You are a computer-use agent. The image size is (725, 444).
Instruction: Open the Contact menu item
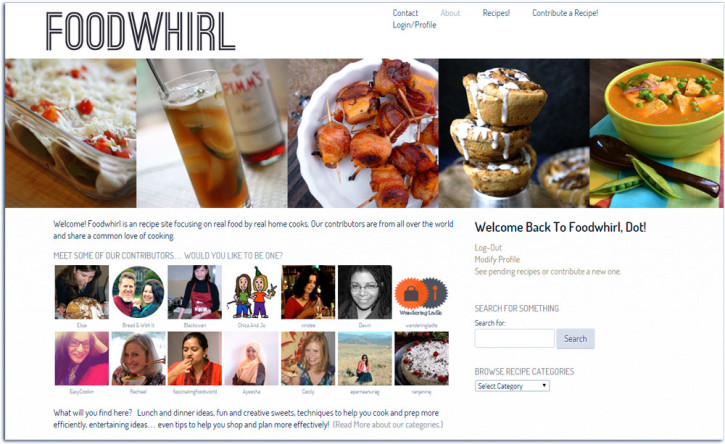point(405,13)
